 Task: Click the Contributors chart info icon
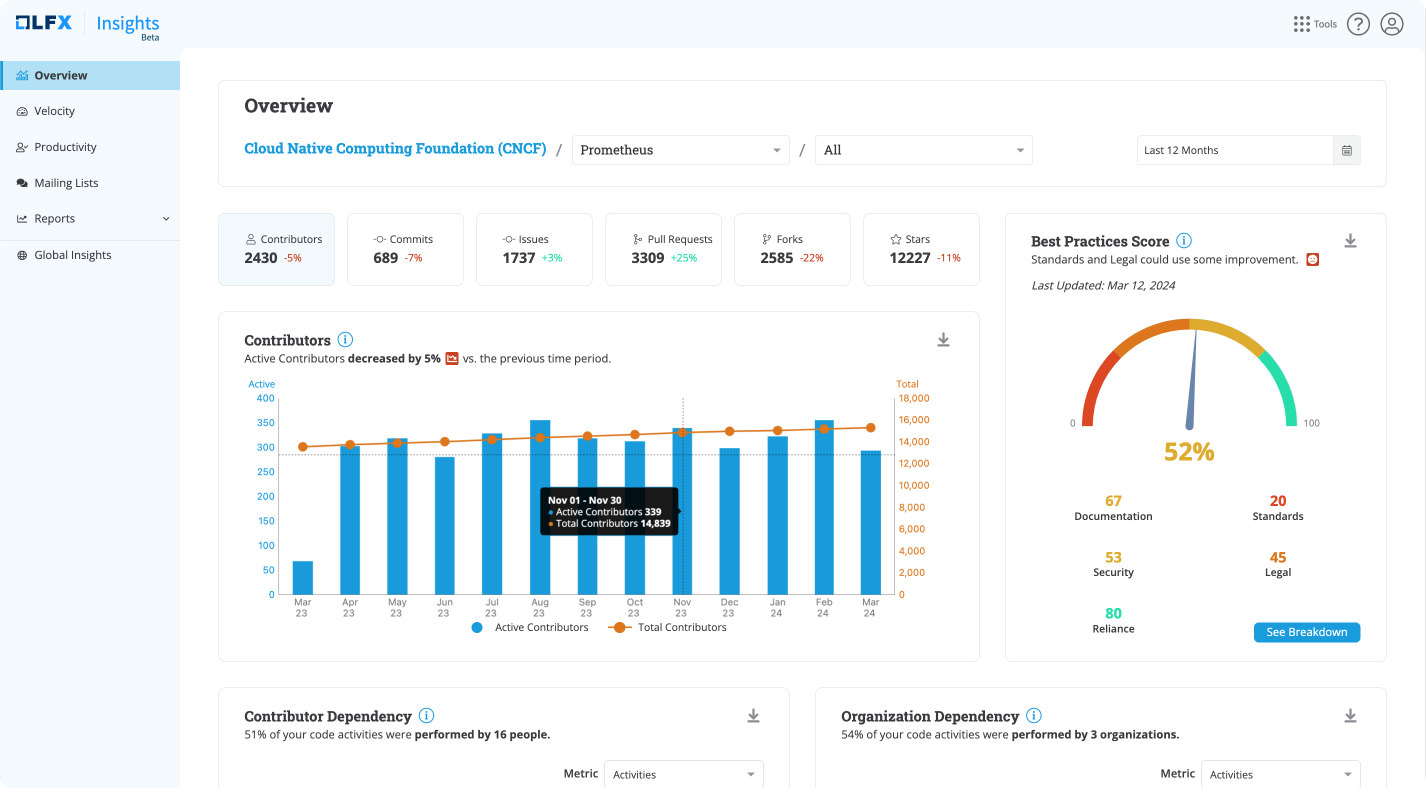tap(345, 340)
